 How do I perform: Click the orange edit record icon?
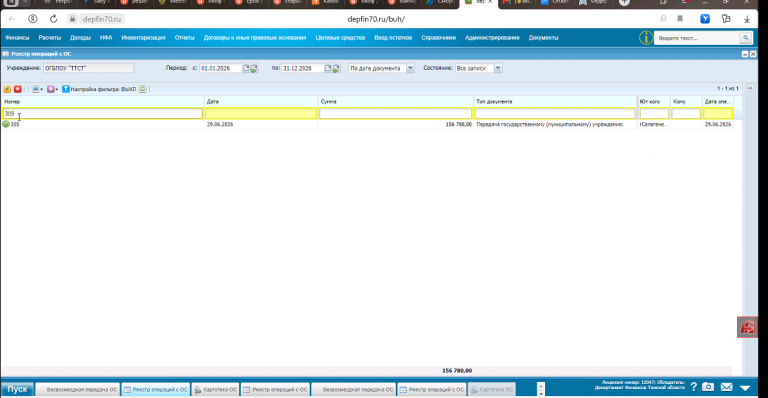pyautogui.click(x=7, y=89)
